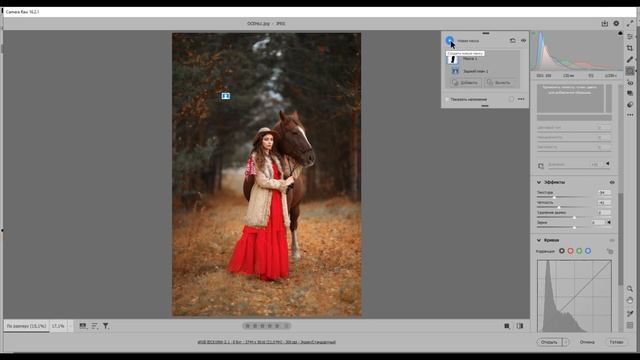Select the Zoom tool magnifier icon
Screen dimensions: 640x360
pos(630,289)
